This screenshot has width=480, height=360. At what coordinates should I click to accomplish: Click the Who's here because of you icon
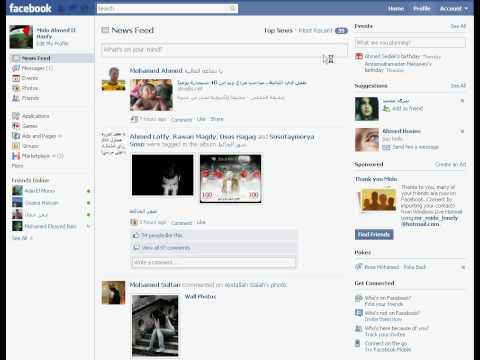click(x=358, y=328)
